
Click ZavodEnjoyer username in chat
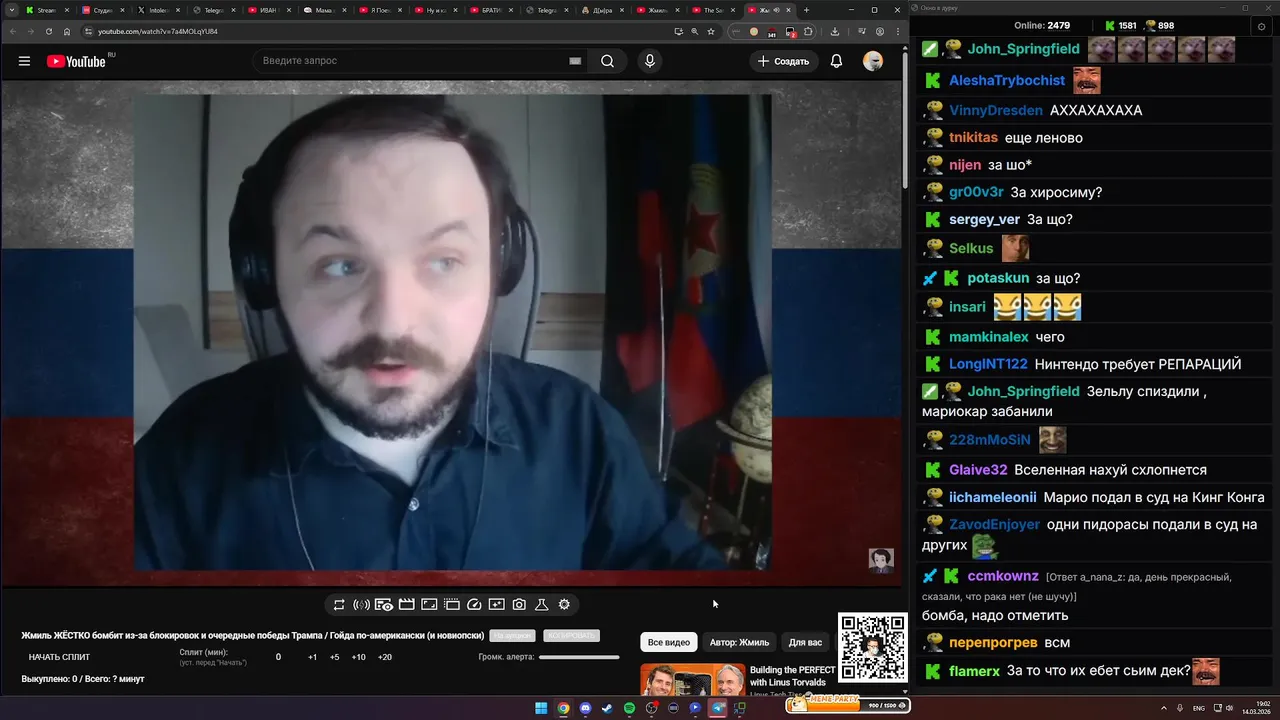pos(994,524)
